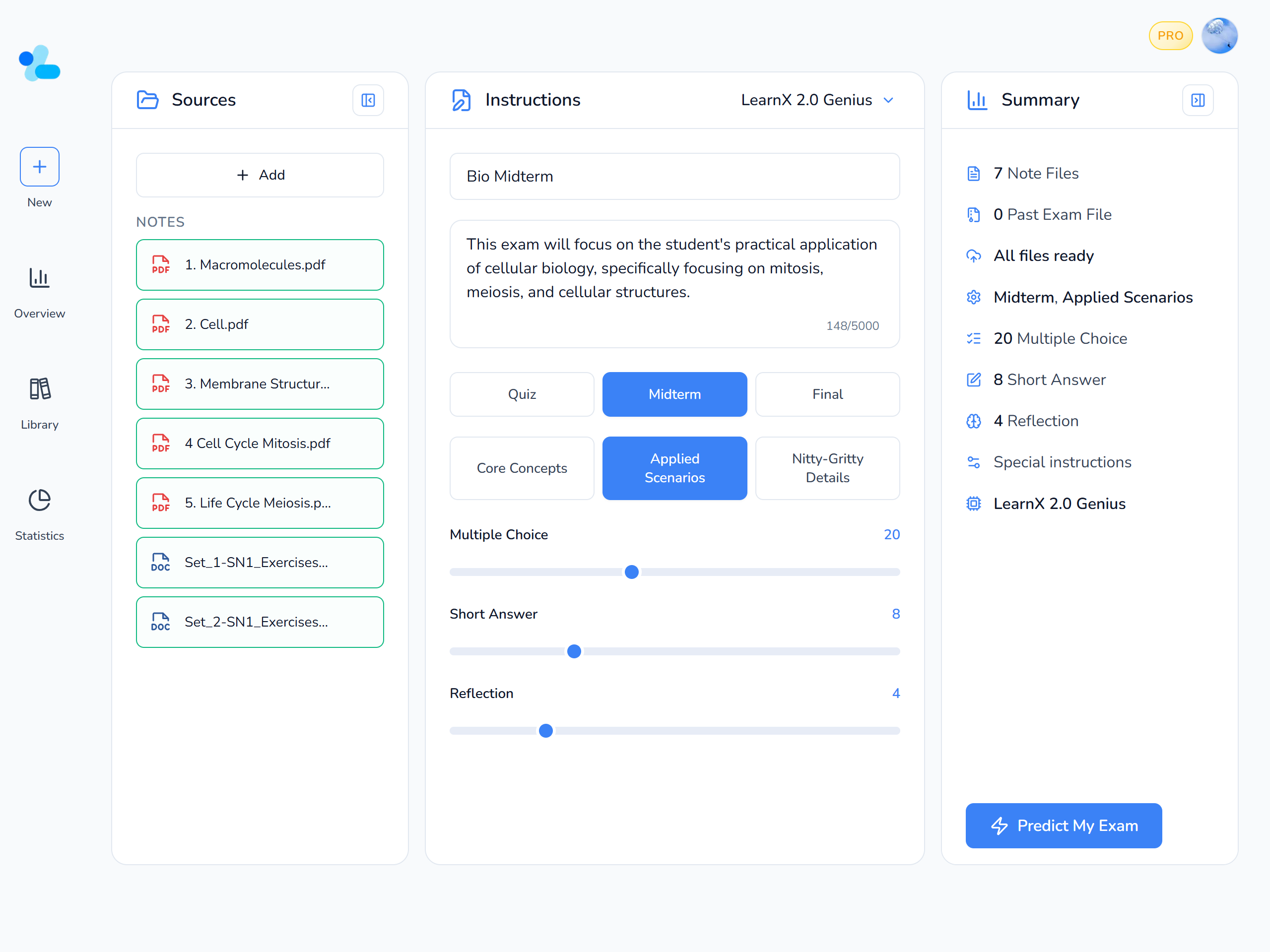Open the LearnX 2.0 Genius model dropdown
1270x952 pixels.
click(816, 100)
